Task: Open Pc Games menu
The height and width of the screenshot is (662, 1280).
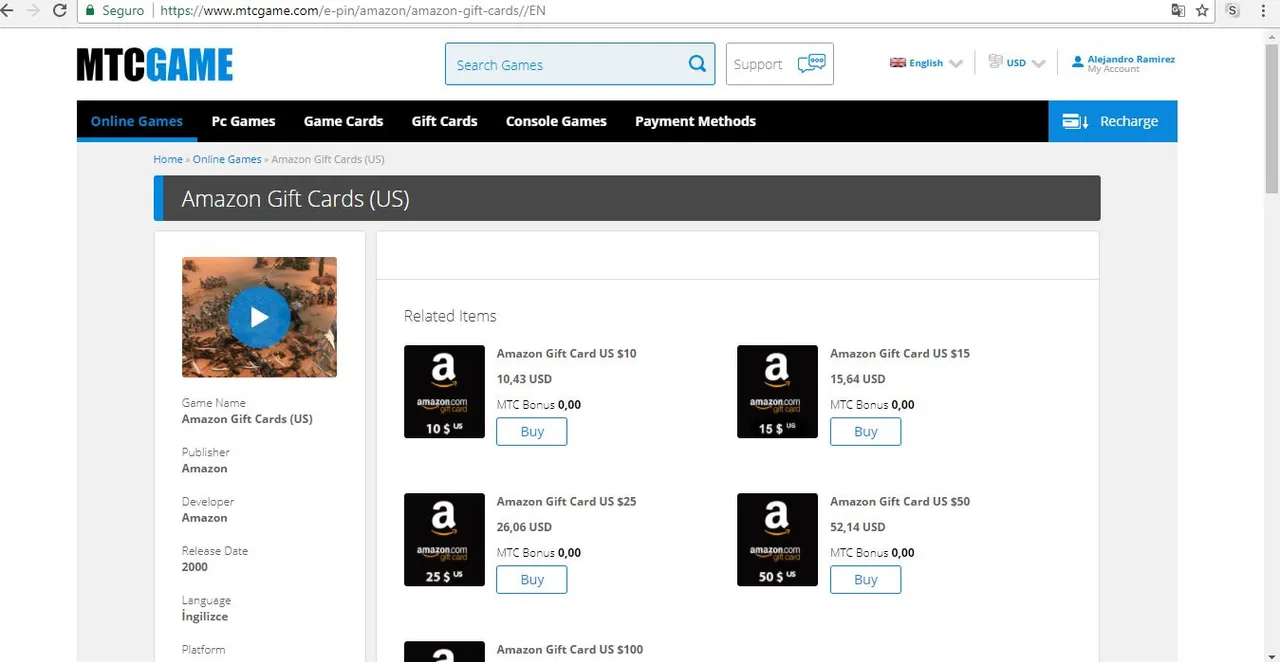Action: coord(243,121)
